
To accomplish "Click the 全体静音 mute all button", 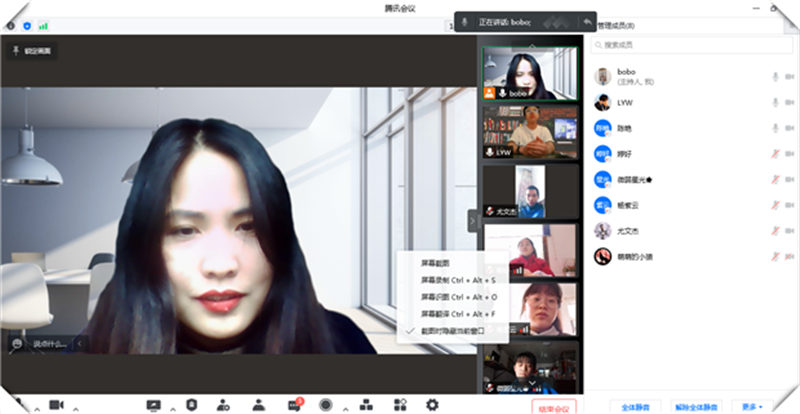I will point(636,407).
